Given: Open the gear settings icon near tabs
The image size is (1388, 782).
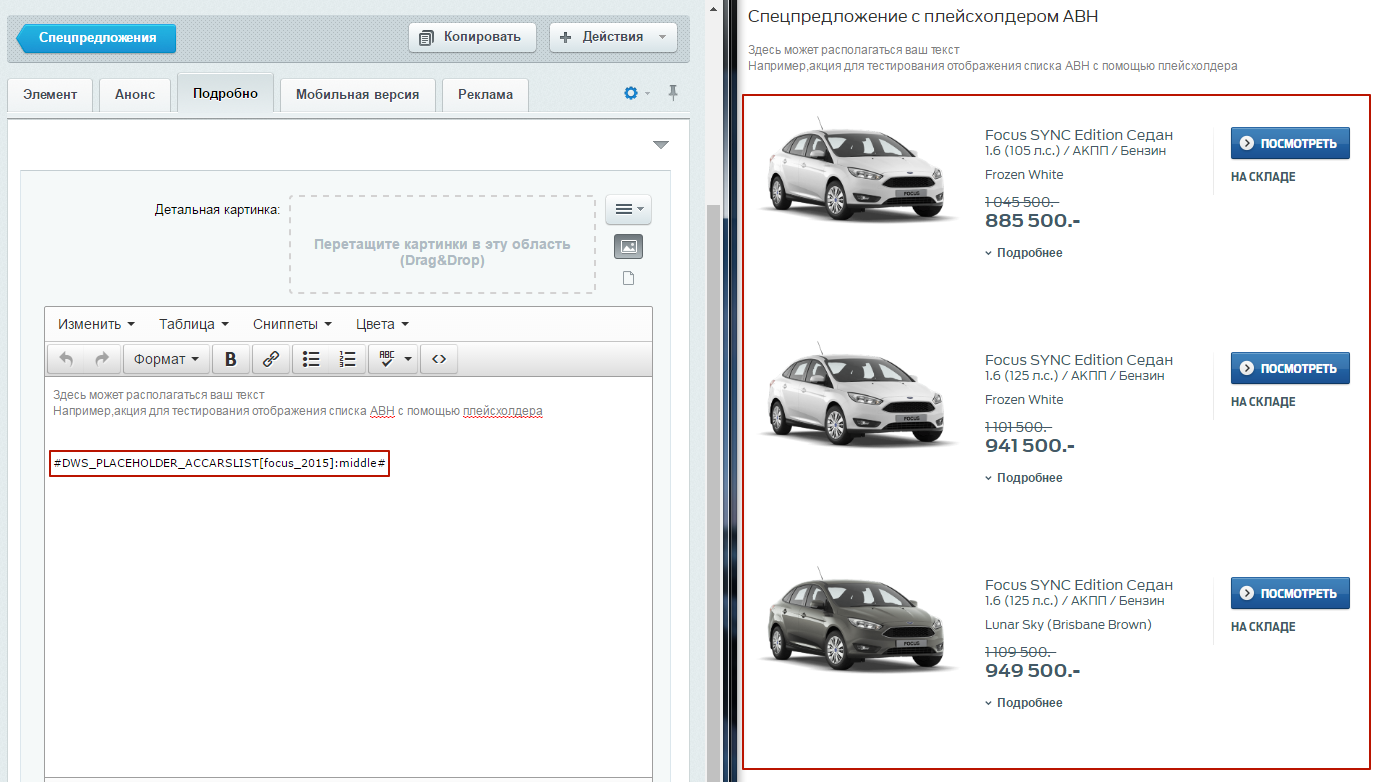Looking at the screenshot, I should (631, 93).
